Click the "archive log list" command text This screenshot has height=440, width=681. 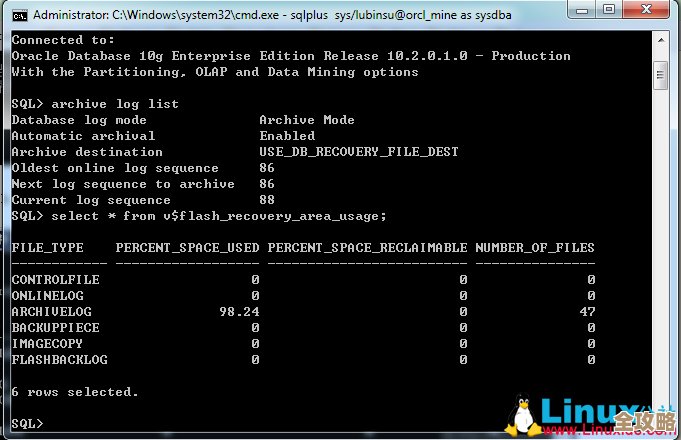coord(115,104)
